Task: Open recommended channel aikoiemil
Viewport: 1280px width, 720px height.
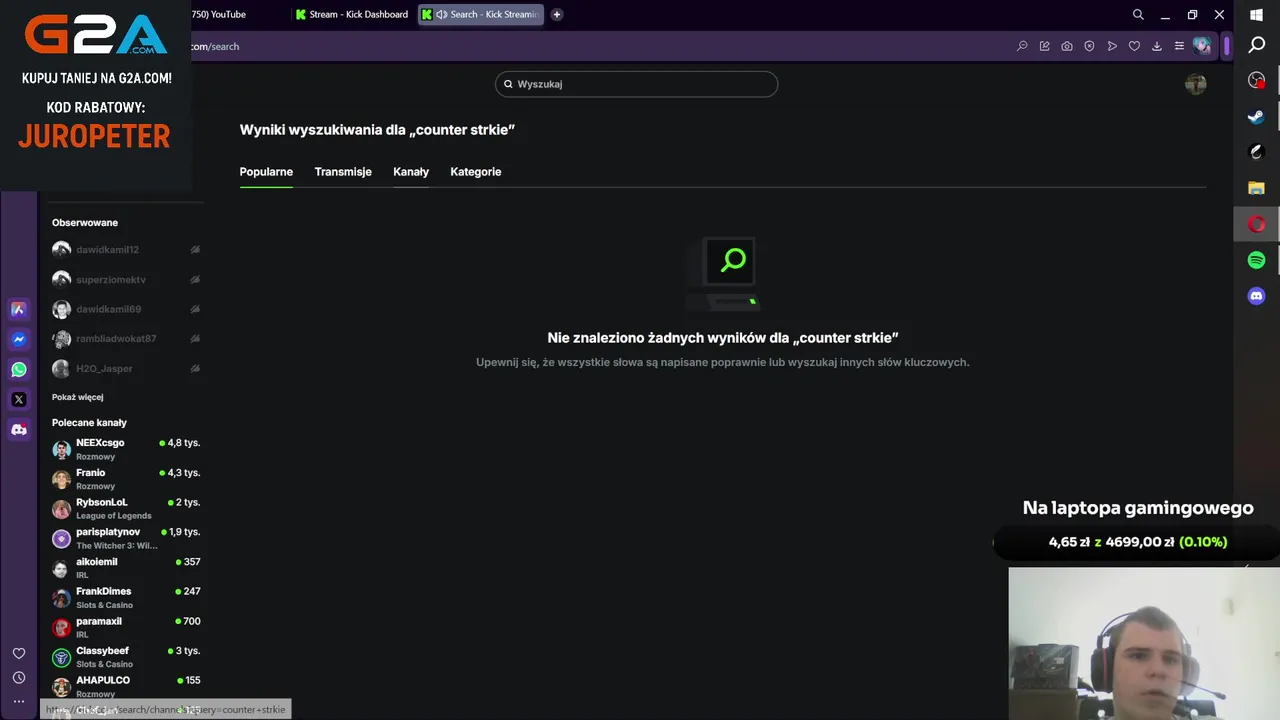Action: click(126, 568)
